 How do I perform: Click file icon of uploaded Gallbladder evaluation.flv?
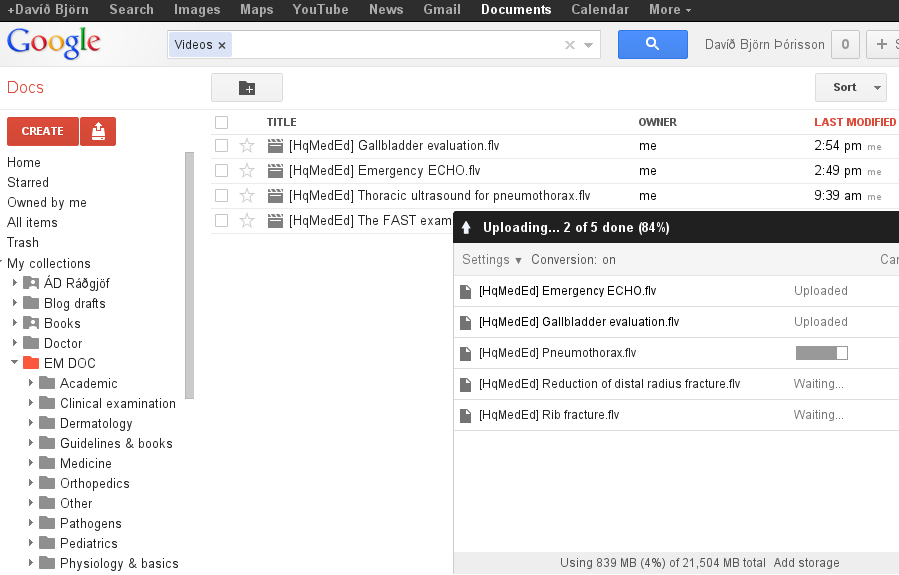click(x=466, y=322)
